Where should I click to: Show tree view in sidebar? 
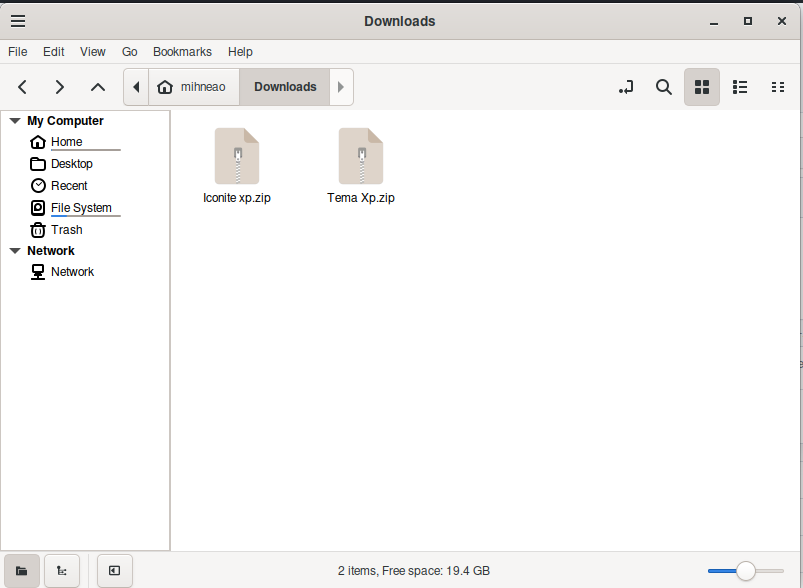(x=62, y=571)
